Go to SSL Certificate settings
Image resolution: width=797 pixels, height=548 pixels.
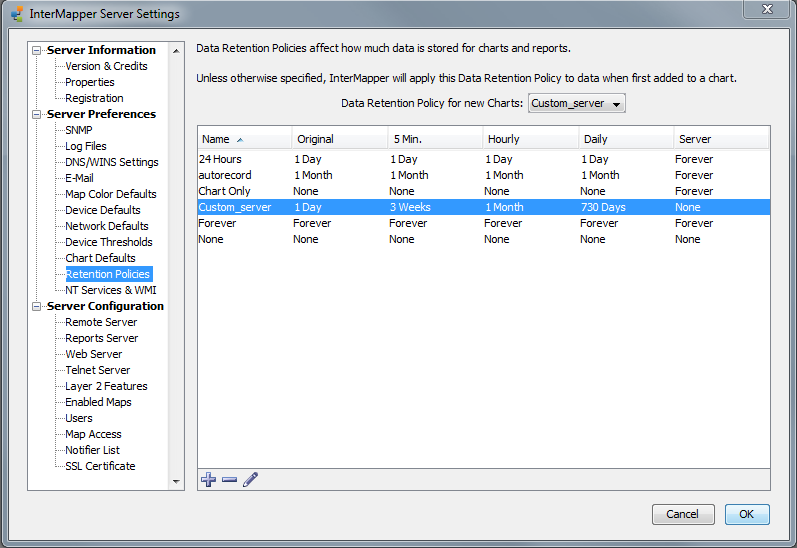coord(100,466)
